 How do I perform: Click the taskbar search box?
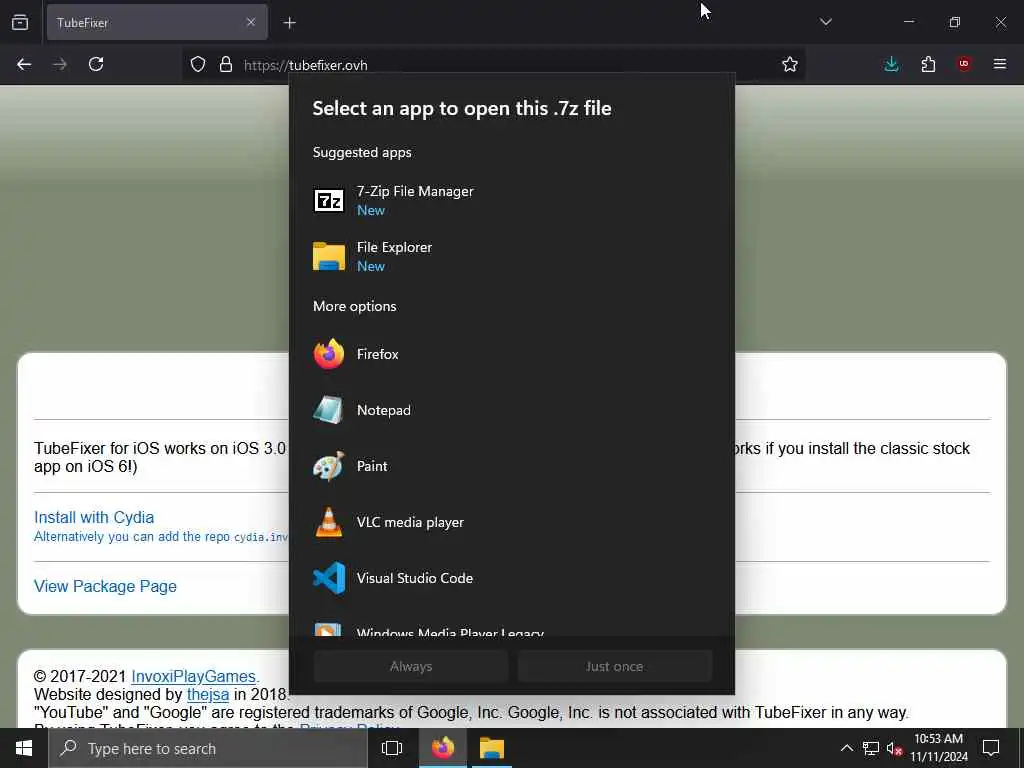tap(208, 748)
